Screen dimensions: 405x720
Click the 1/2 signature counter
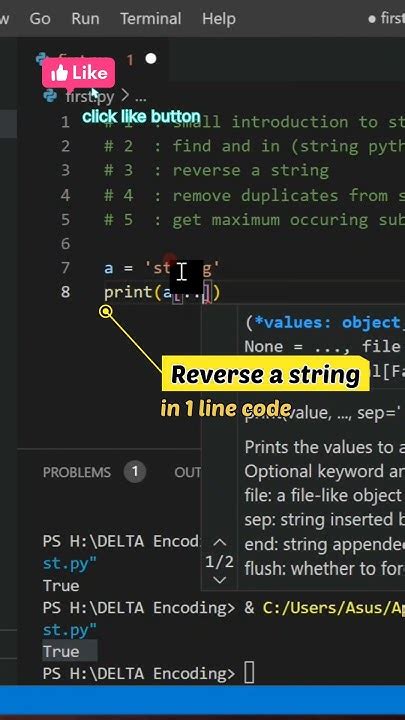click(x=219, y=562)
